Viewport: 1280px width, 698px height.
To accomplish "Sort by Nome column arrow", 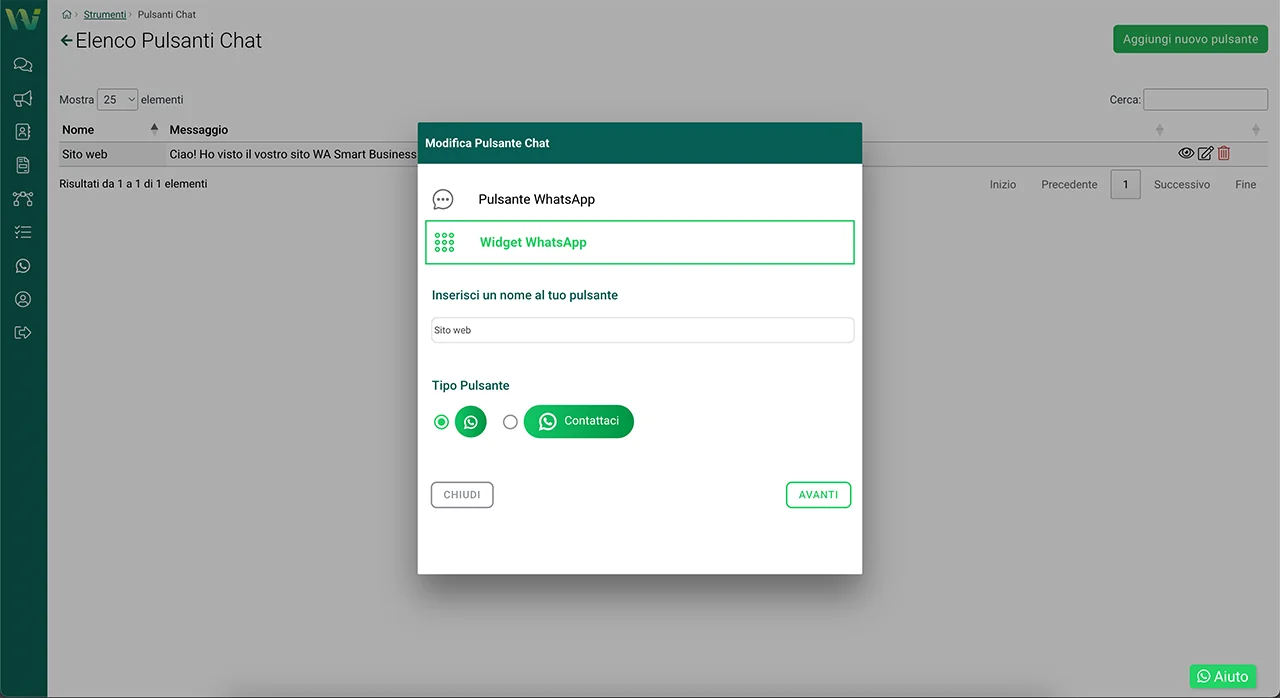I will point(154,129).
